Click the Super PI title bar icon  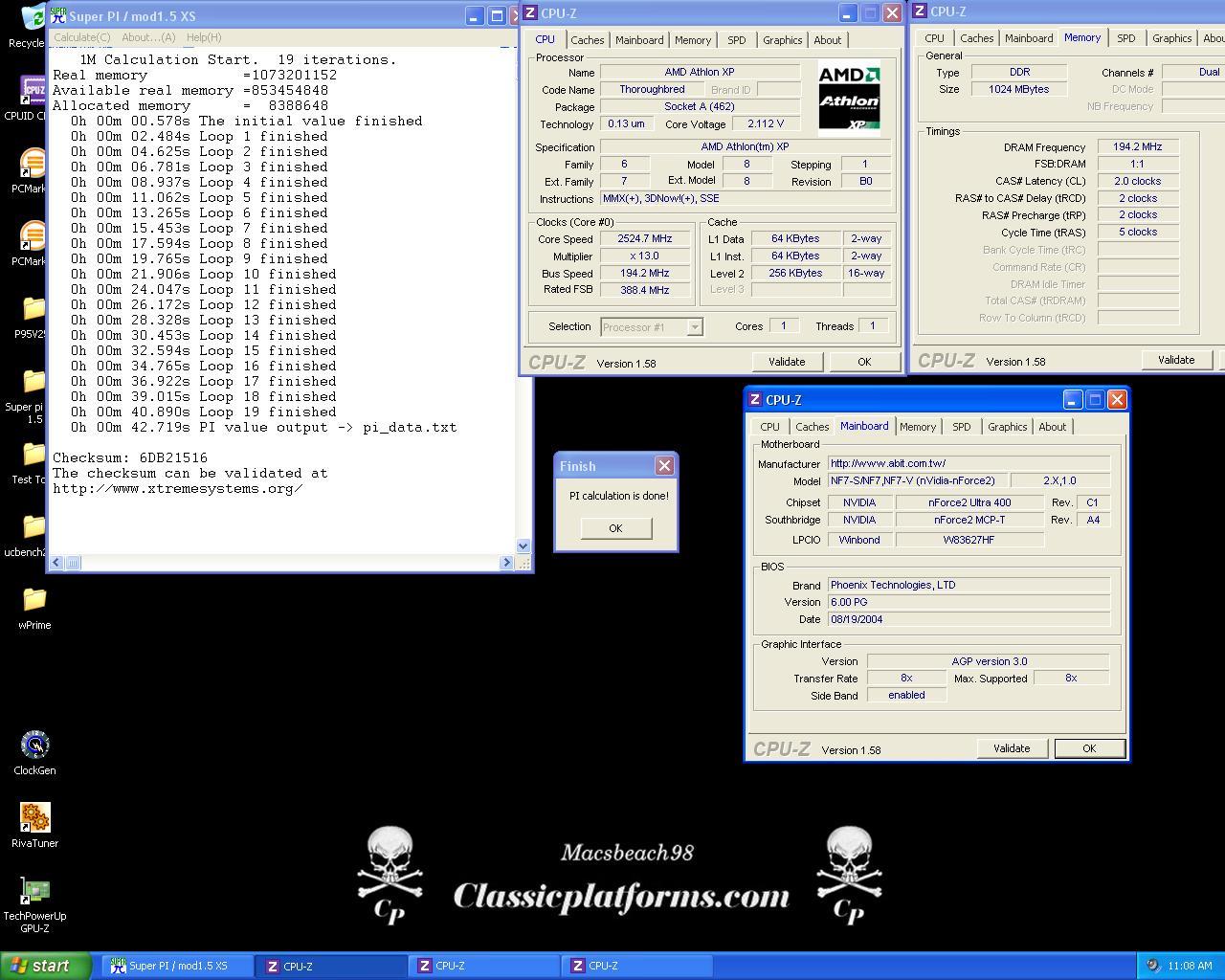[58, 15]
